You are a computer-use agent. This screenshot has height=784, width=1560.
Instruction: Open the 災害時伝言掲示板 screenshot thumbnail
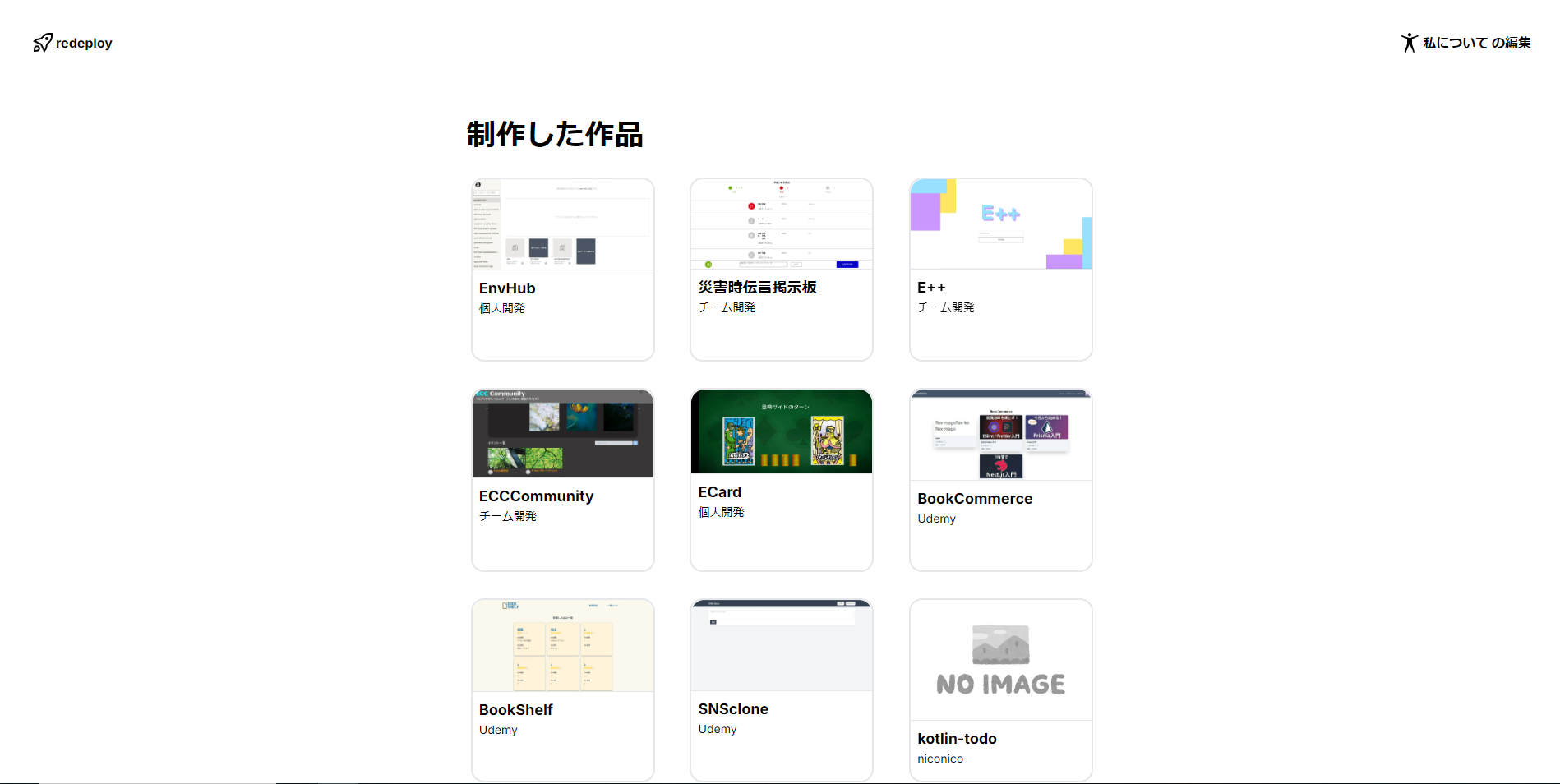[x=782, y=224]
